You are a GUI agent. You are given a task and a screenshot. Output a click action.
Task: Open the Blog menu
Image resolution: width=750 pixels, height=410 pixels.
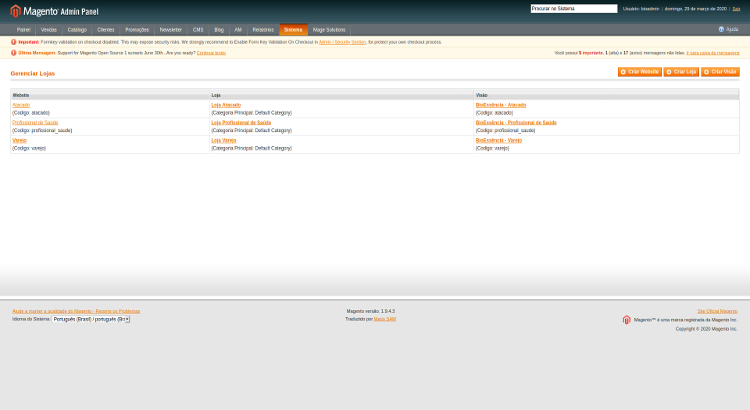tap(219, 30)
